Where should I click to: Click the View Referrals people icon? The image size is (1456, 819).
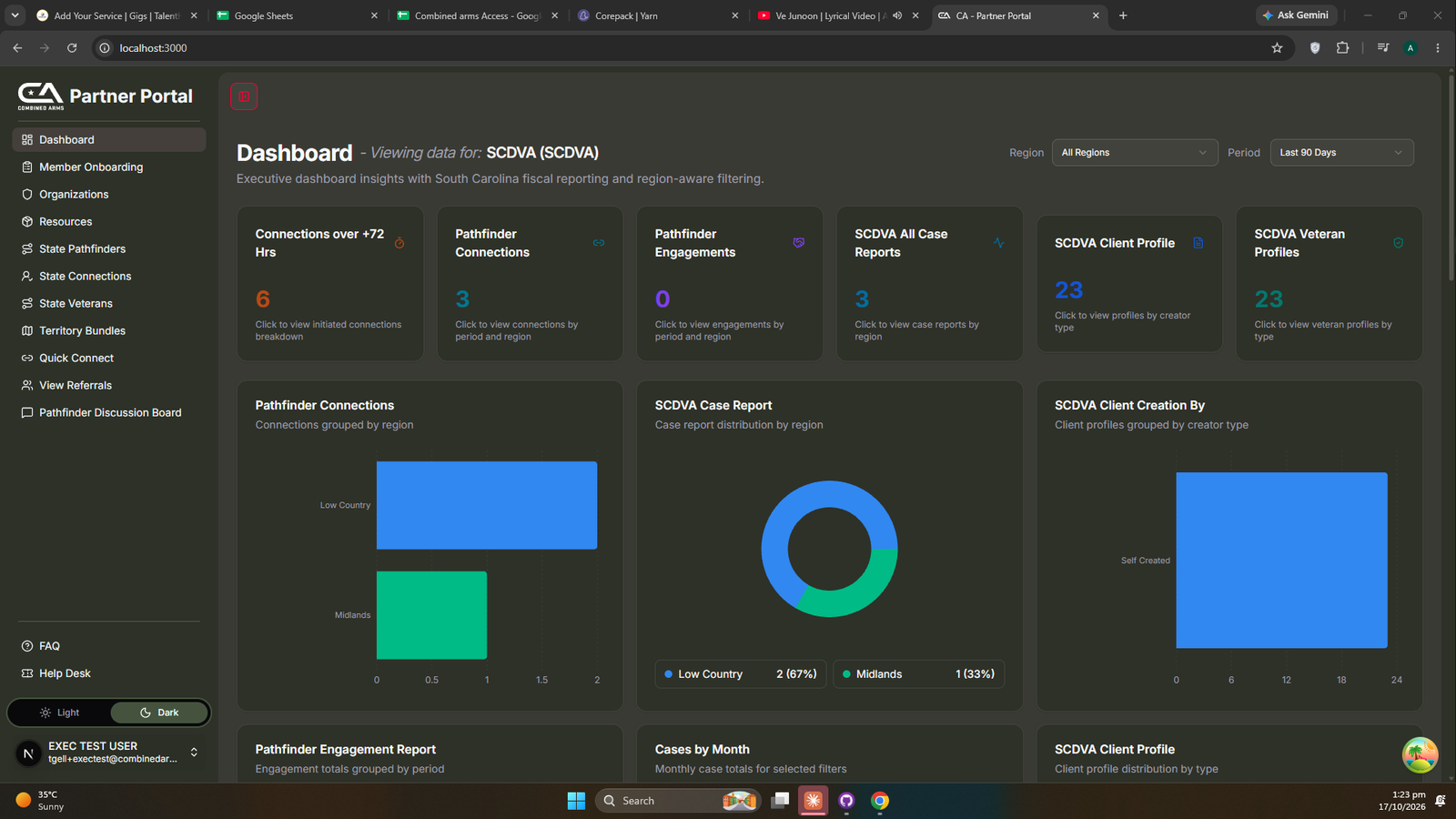(27, 386)
